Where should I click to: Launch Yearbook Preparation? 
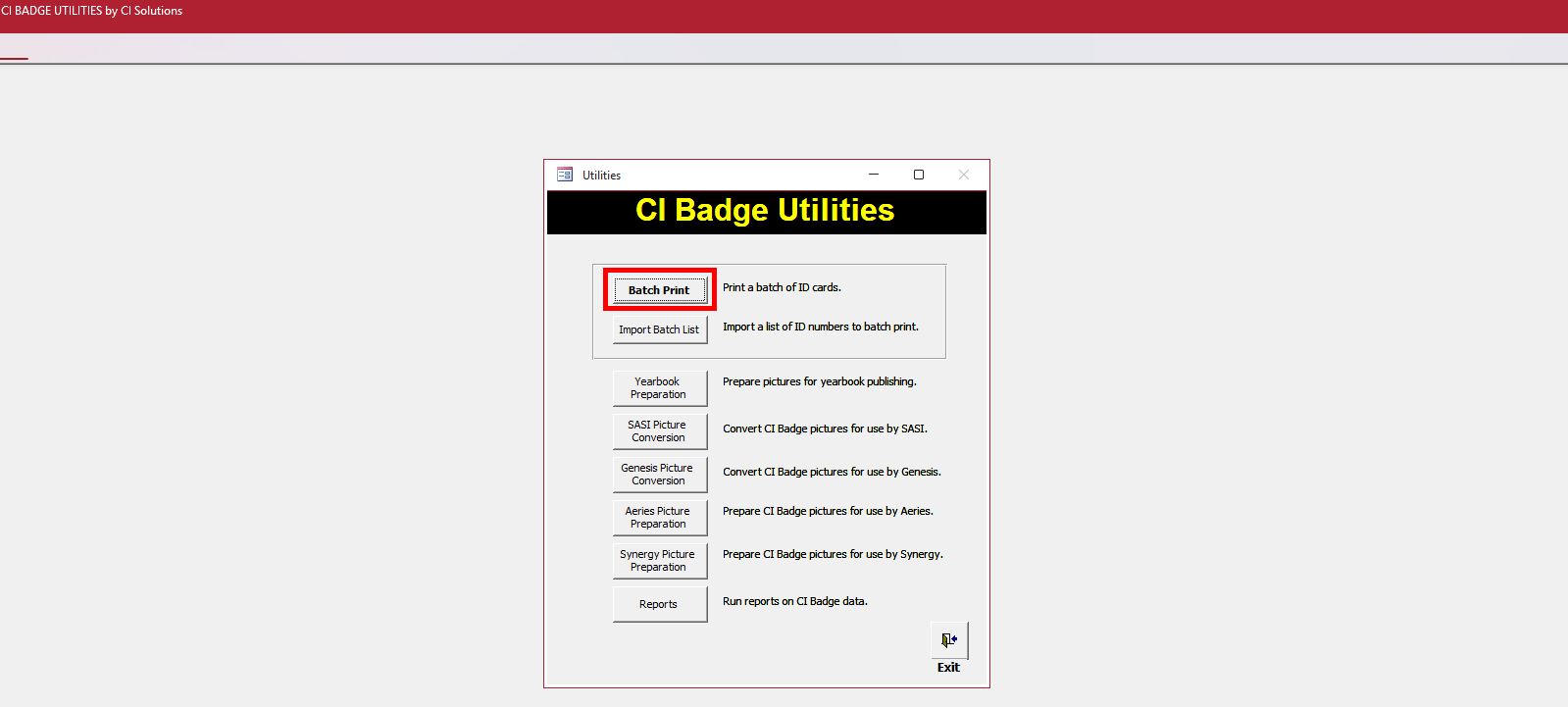[659, 388]
